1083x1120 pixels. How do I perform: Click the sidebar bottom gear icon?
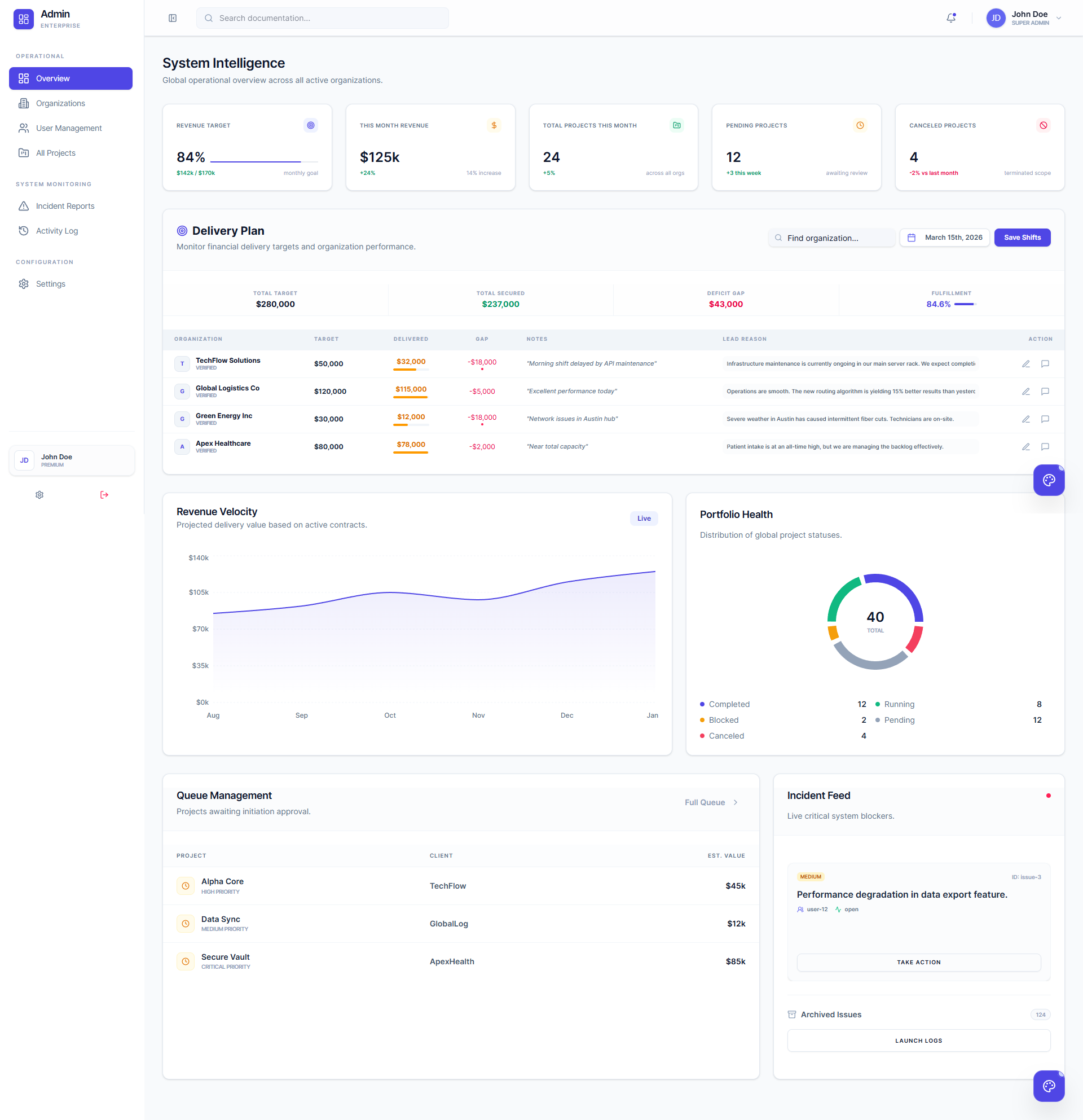tap(39, 495)
